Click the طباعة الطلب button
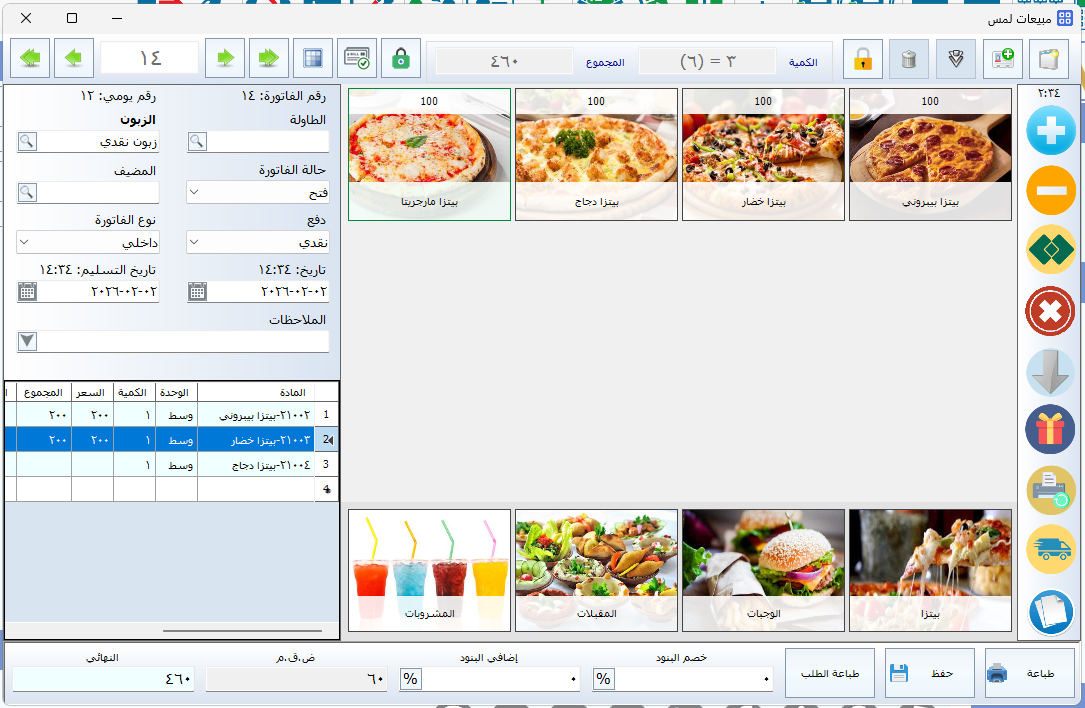Viewport: 1085px width, 708px height. pos(829,673)
